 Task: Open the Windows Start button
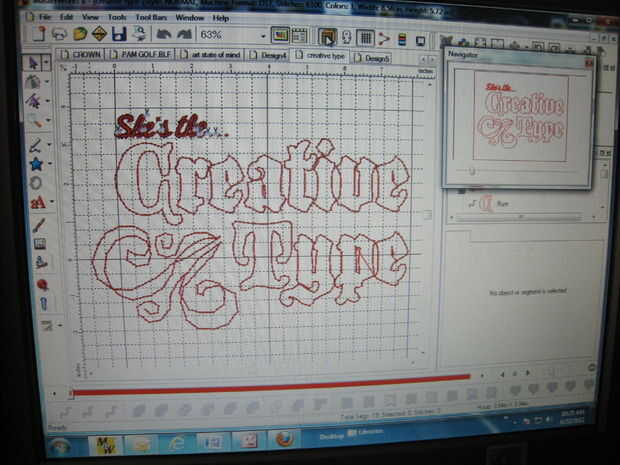click(x=60, y=447)
